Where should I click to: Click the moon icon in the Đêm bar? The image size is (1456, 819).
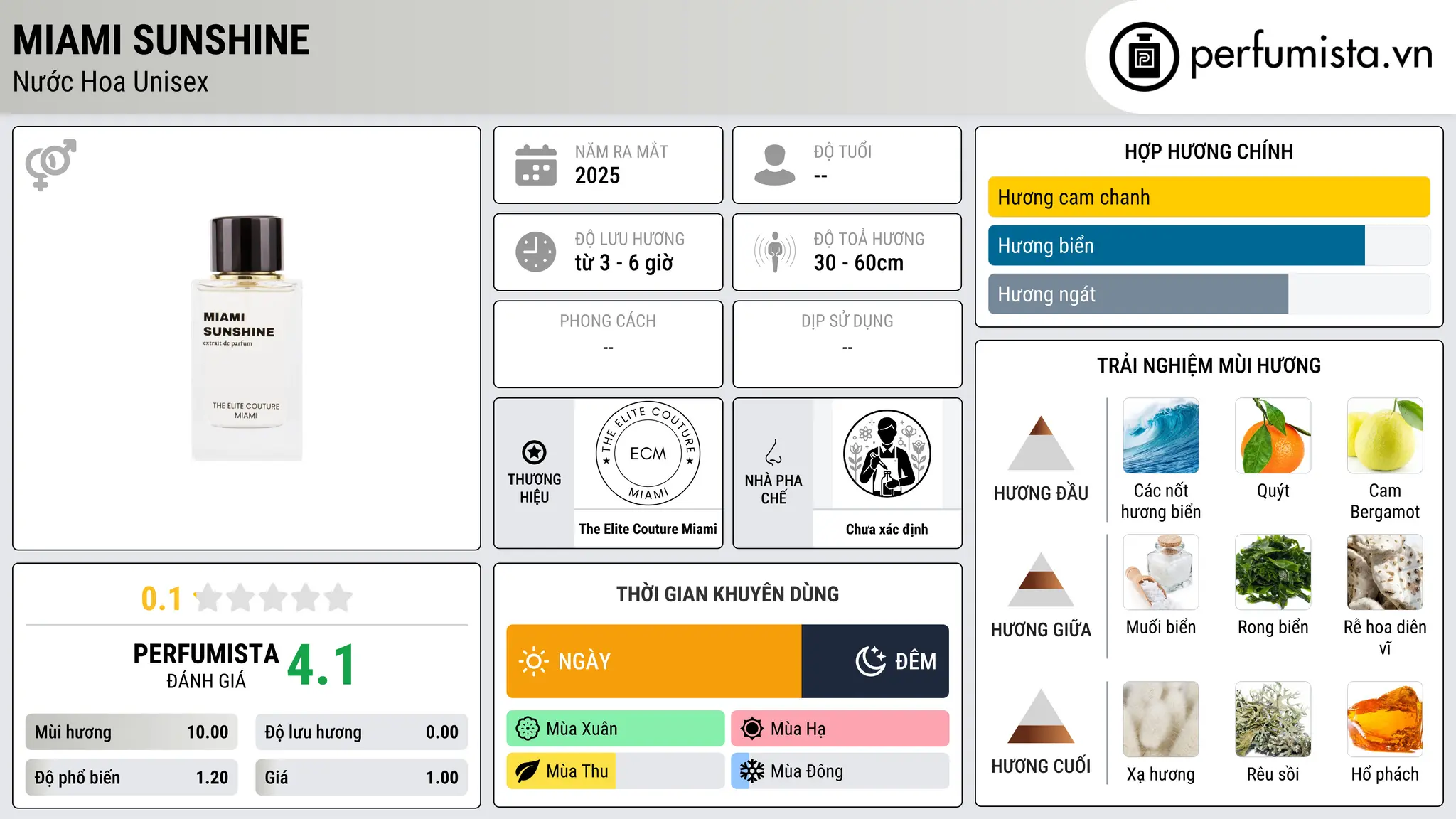point(870,661)
